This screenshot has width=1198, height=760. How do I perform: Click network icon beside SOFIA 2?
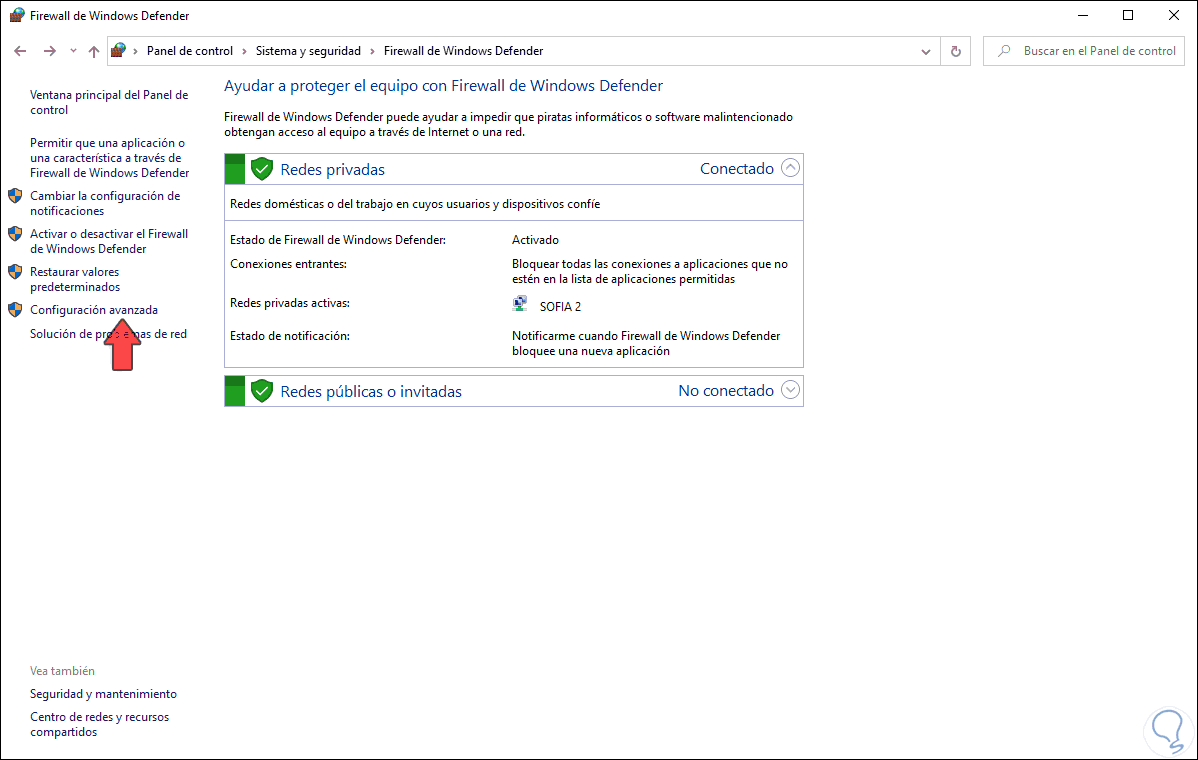tap(520, 304)
